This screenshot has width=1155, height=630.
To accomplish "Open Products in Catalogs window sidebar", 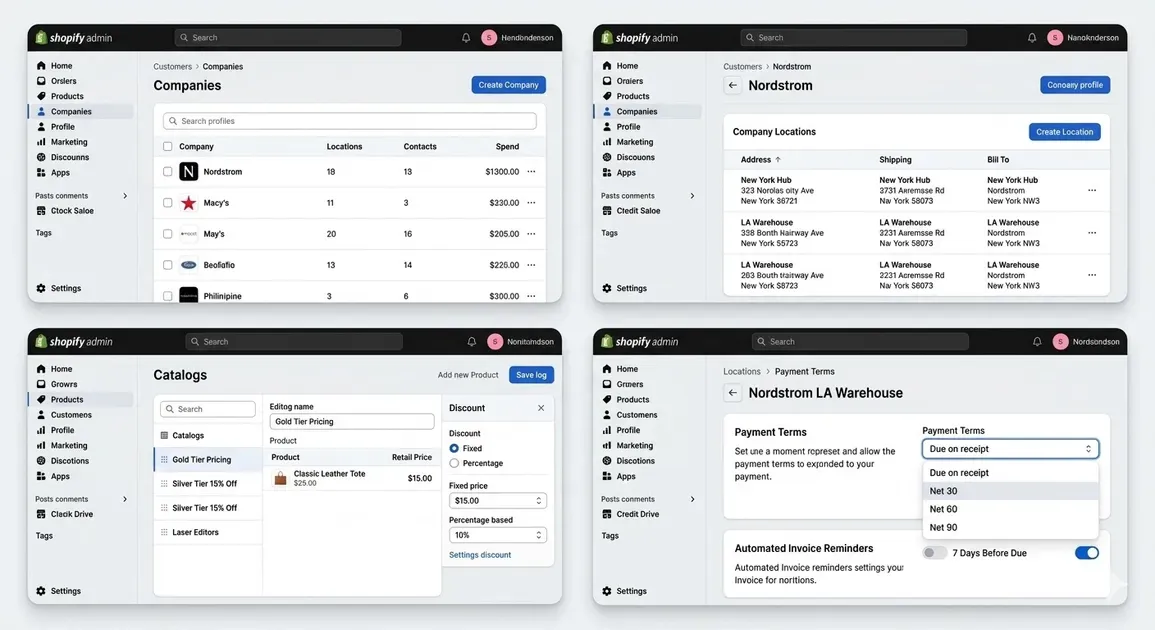I will pyautogui.click(x=81, y=399).
